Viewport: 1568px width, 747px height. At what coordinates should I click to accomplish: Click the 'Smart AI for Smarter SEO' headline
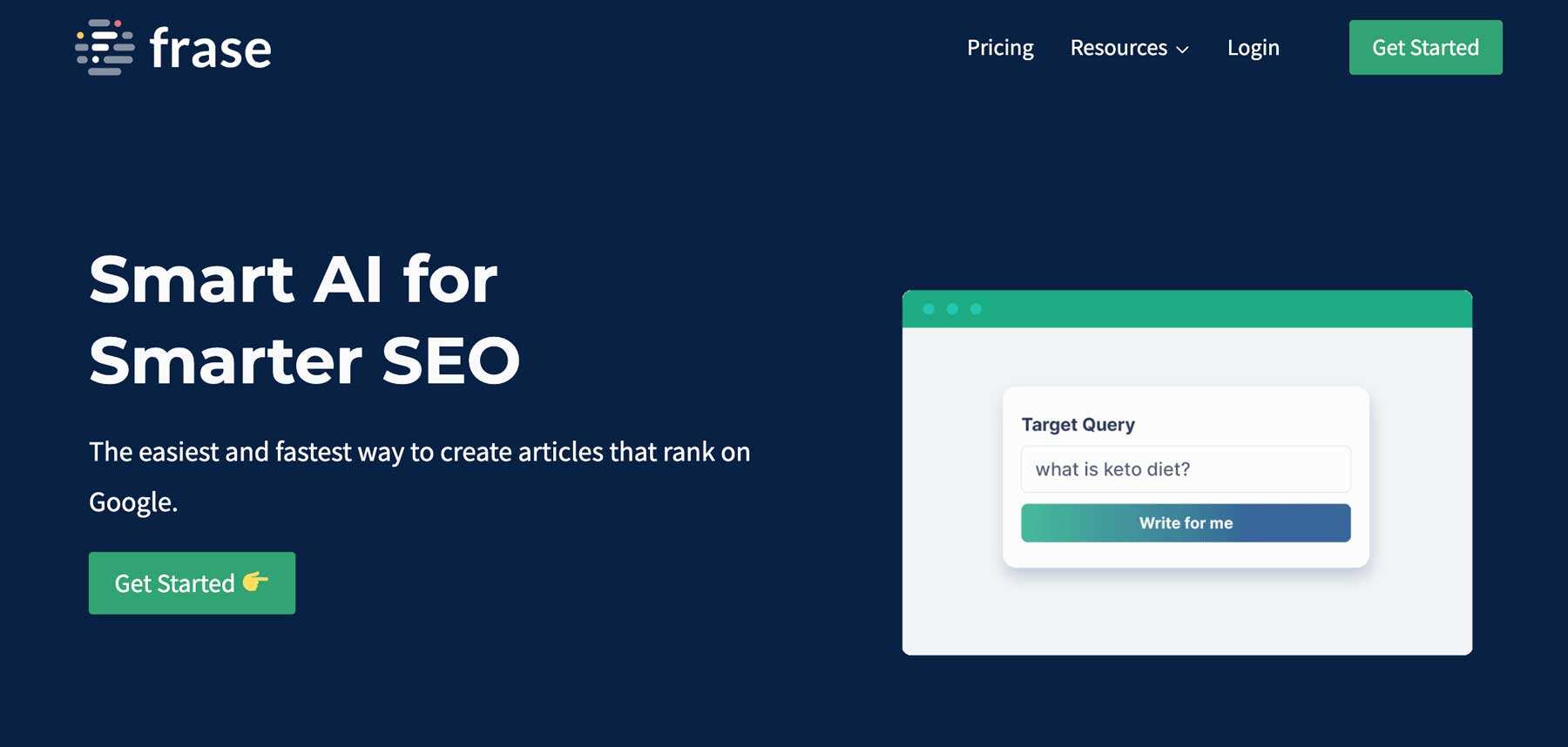click(x=305, y=320)
